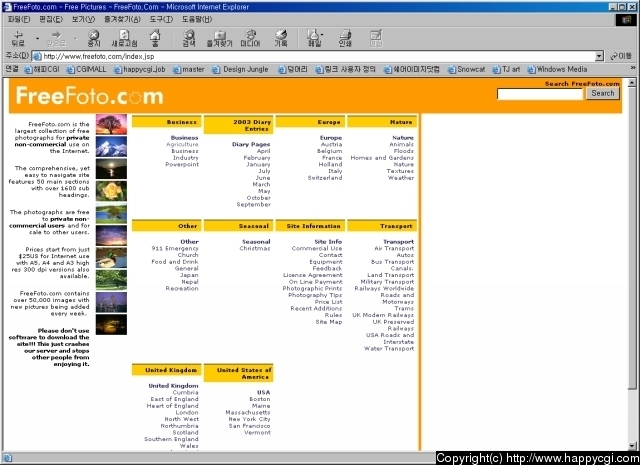The width and height of the screenshot is (640, 465).
Task: Click the Stop toolbar button
Action: pyautogui.click(x=94, y=38)
